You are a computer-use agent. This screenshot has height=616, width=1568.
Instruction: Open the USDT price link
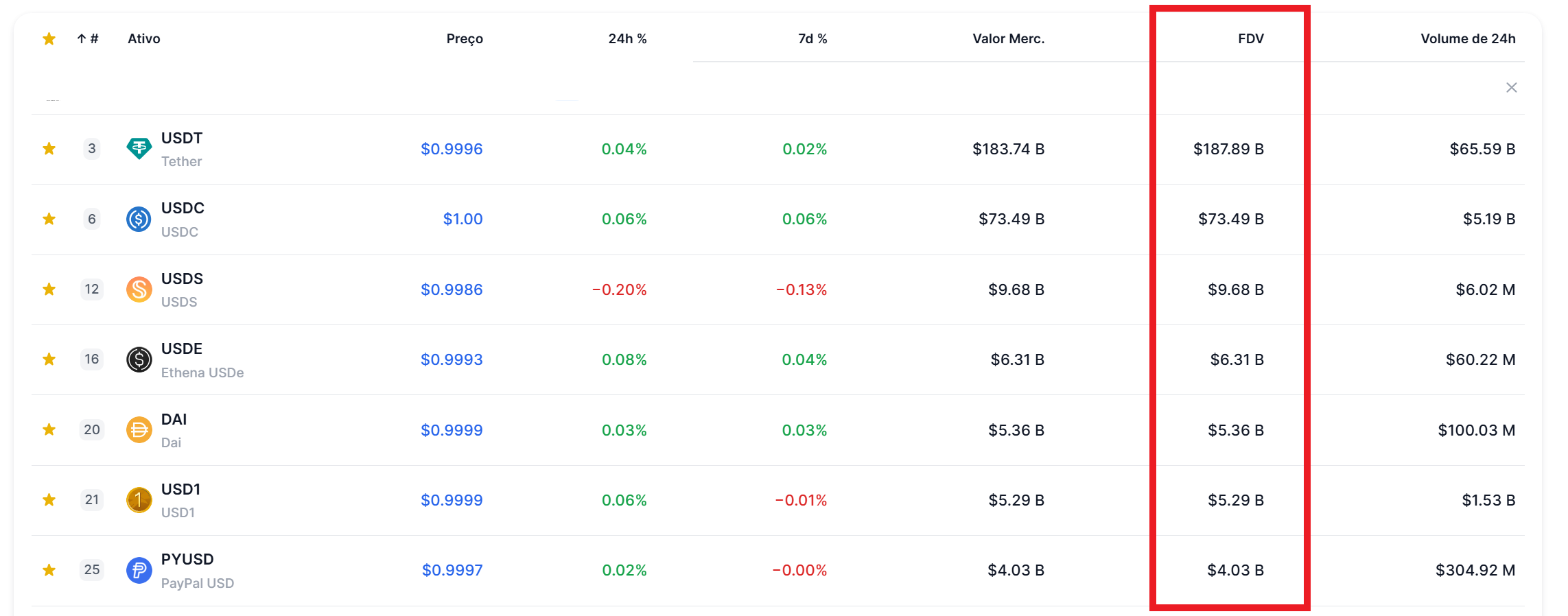coord(452,148)
